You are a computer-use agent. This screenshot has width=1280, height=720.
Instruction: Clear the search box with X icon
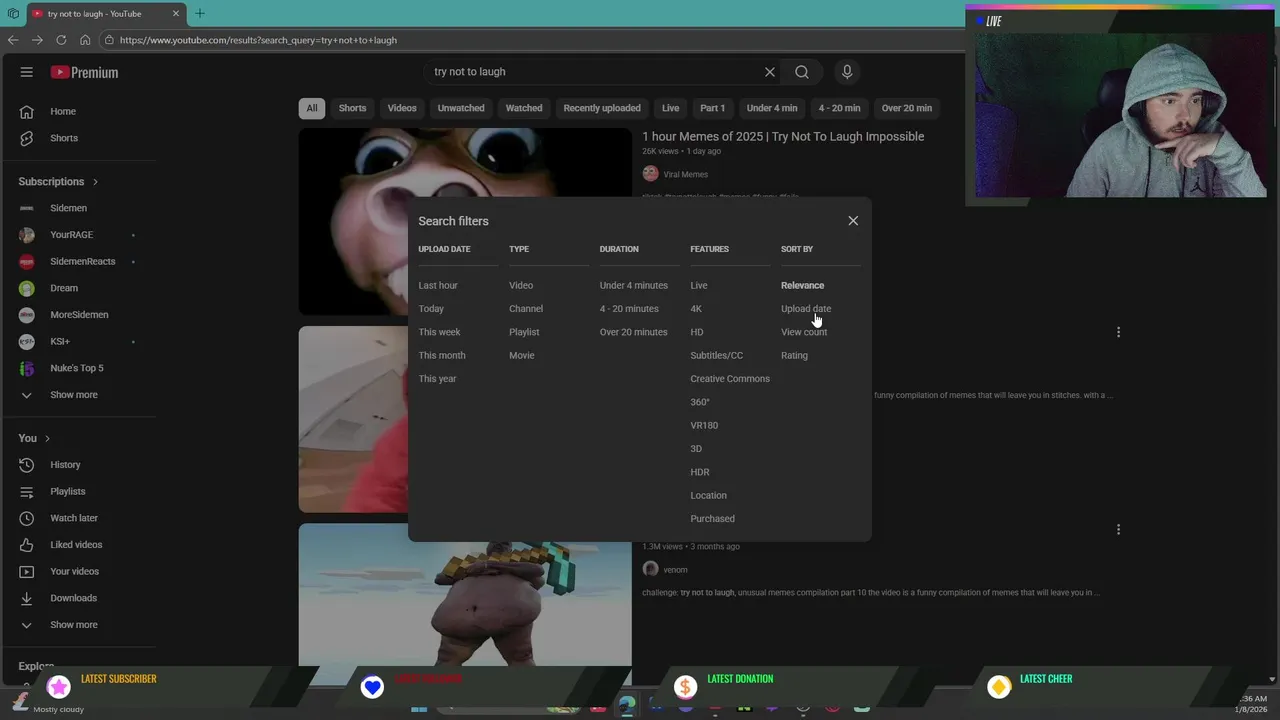[770, 72]
